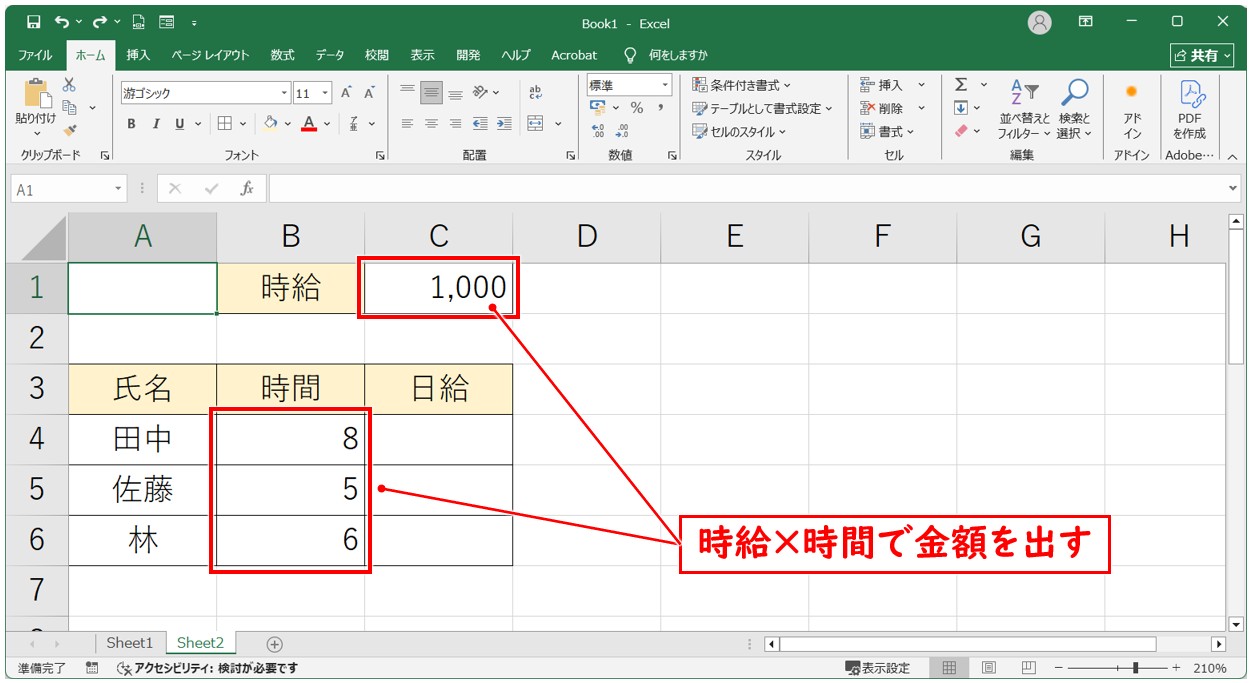
Task: Open the ファイル tab
Action: [x=36, y=55]
